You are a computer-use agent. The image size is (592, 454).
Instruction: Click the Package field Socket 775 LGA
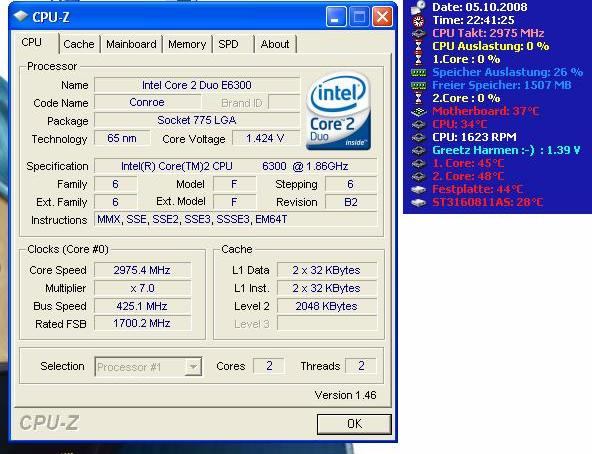pos(197,120)
